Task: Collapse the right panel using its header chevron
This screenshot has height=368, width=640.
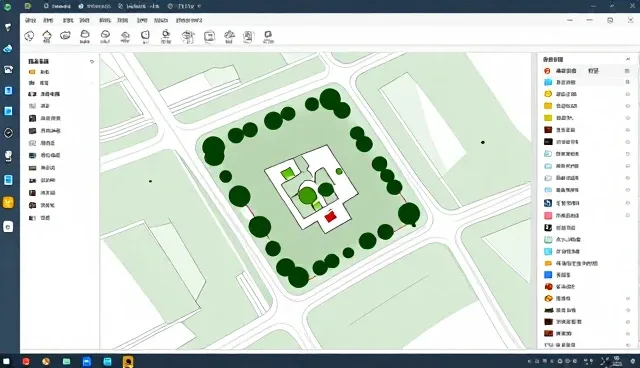Action: [628, 59]
